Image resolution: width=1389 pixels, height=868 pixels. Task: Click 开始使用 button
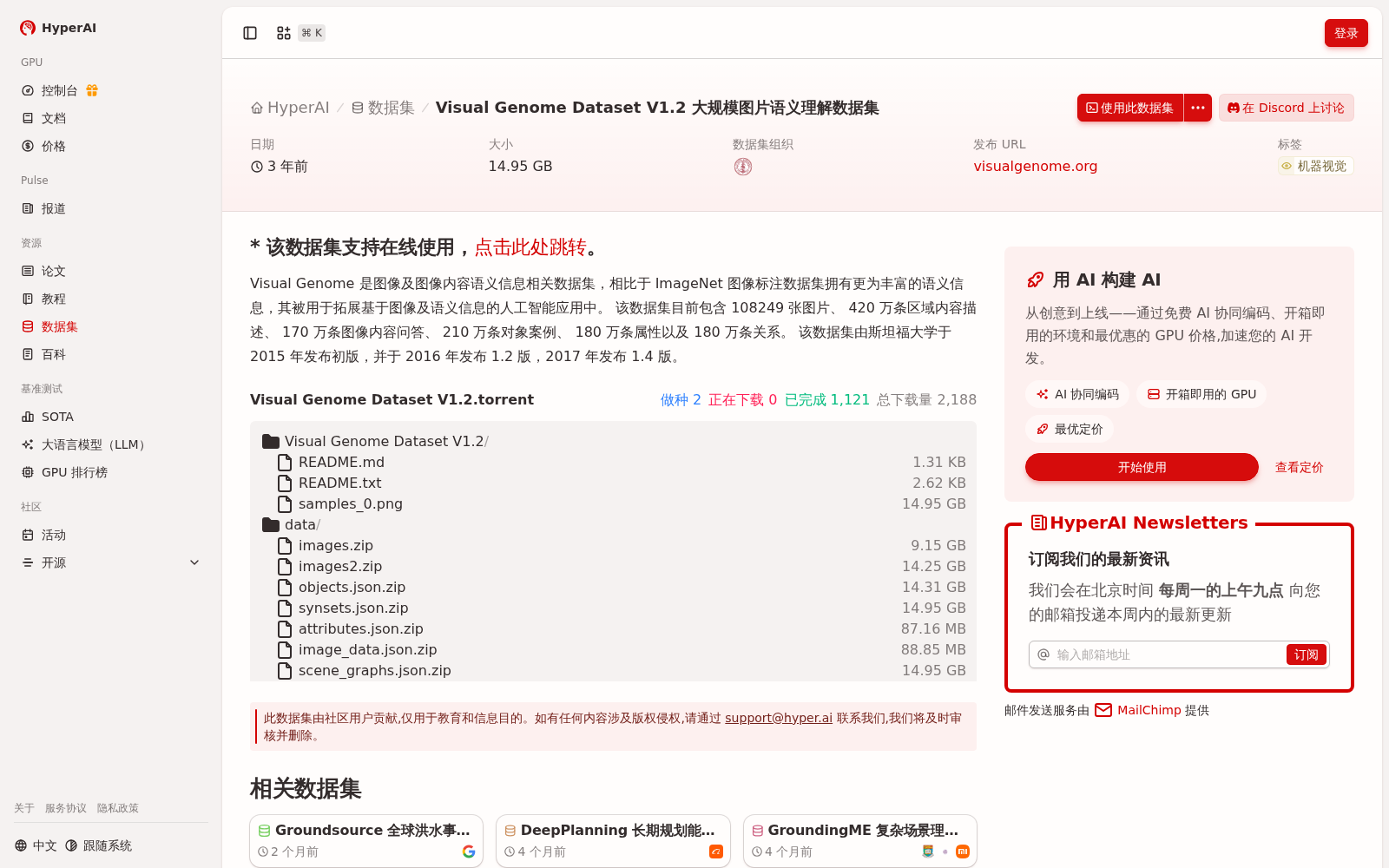(1142, 467)
